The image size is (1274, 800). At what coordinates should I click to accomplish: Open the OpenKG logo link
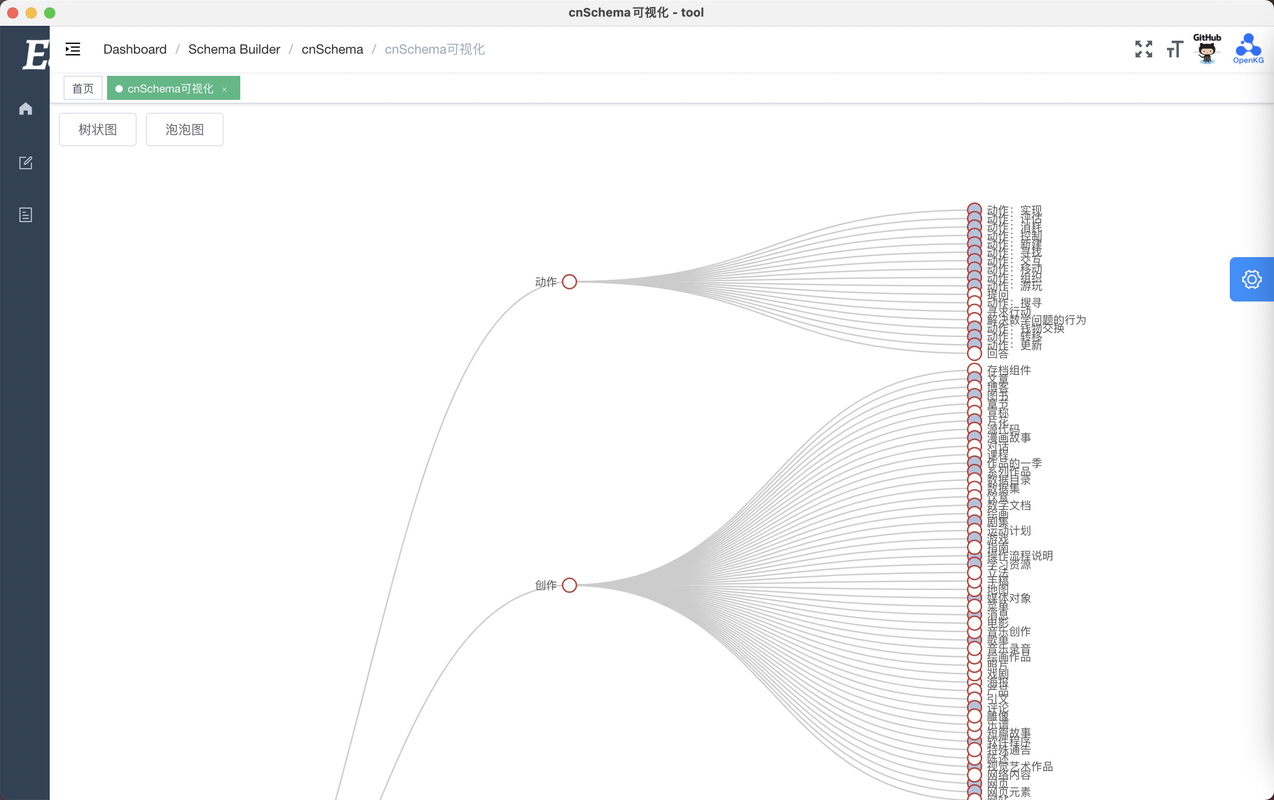(x=1248, y=48)
